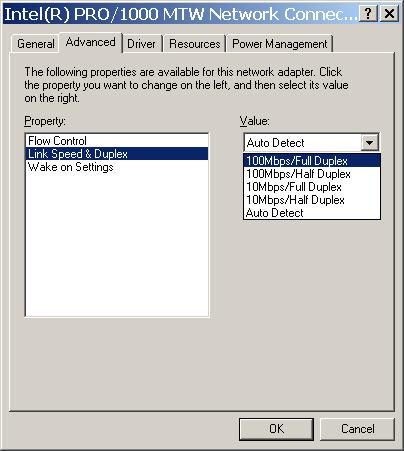This screenshot has height=451, width=404.
Task: Choose 100Mbps/Half Duplex option
Action: [312, 174]
